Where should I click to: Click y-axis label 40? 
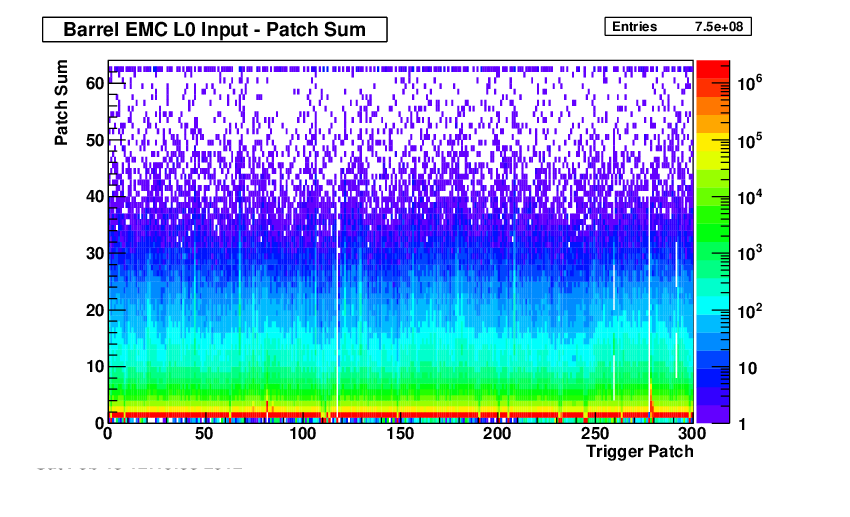[x=95, y=196]
